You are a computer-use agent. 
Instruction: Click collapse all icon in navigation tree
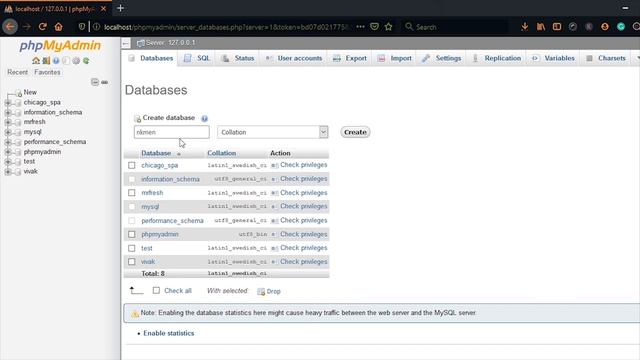pyautogui.click(x=95, y=82)
